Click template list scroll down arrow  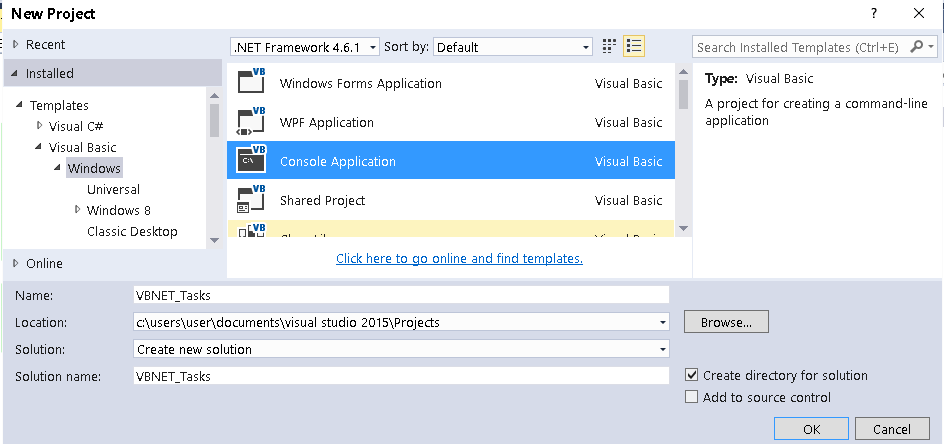(x=683, y=228)
